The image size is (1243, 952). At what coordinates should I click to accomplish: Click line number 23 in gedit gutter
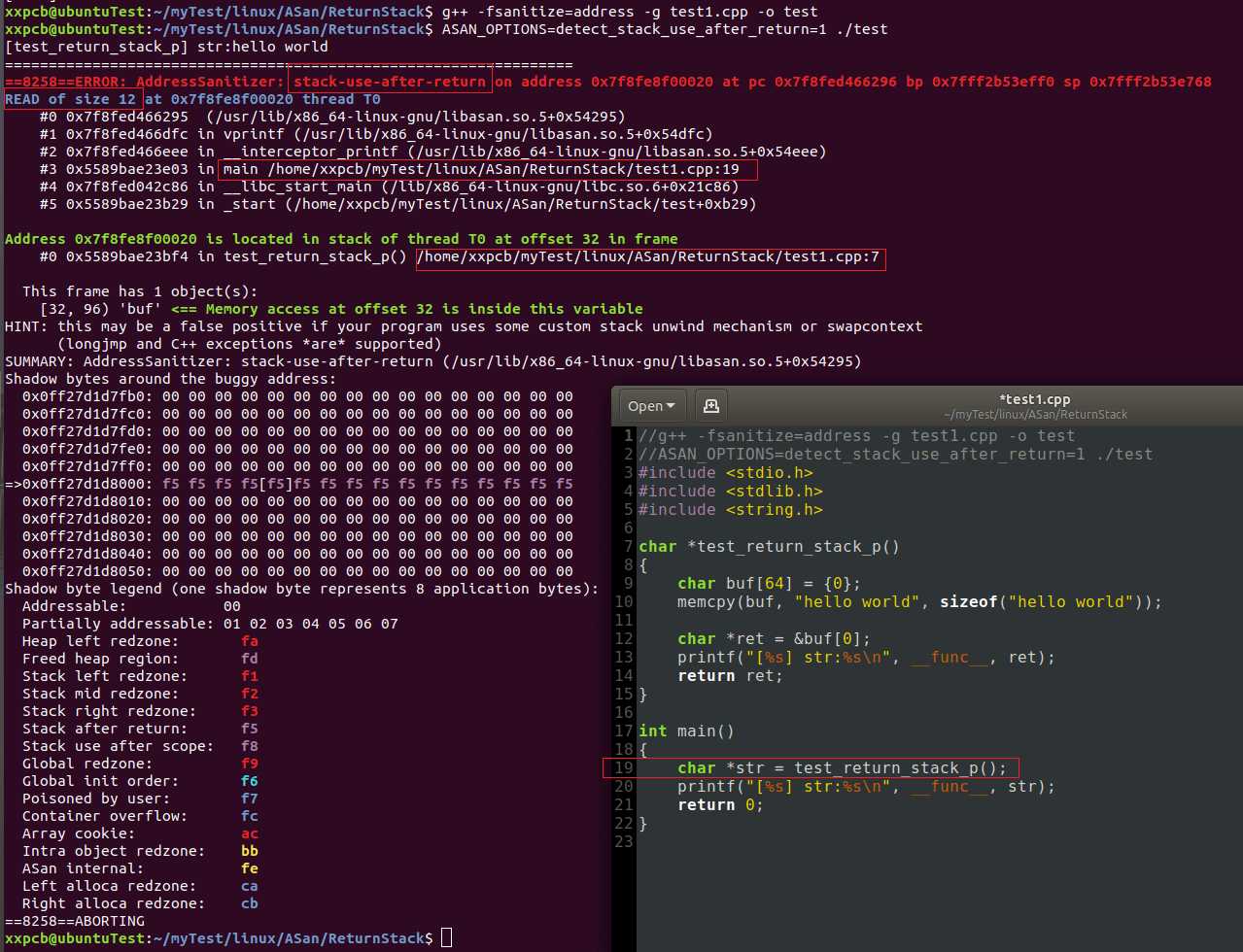point(623,842)
